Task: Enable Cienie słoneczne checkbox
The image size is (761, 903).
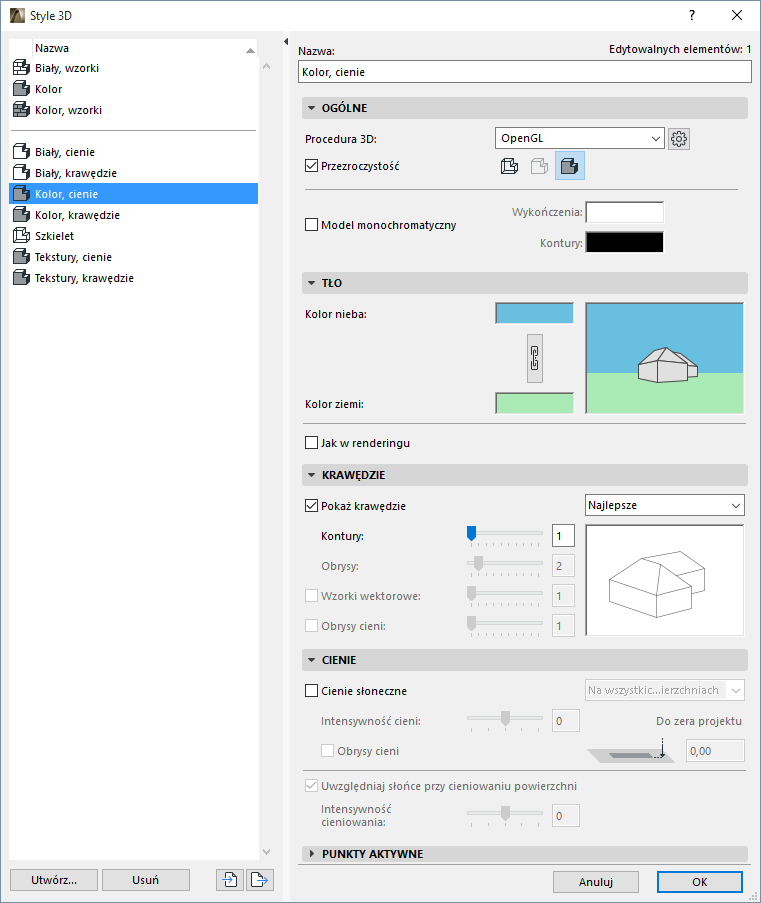Action: point(311,690)
